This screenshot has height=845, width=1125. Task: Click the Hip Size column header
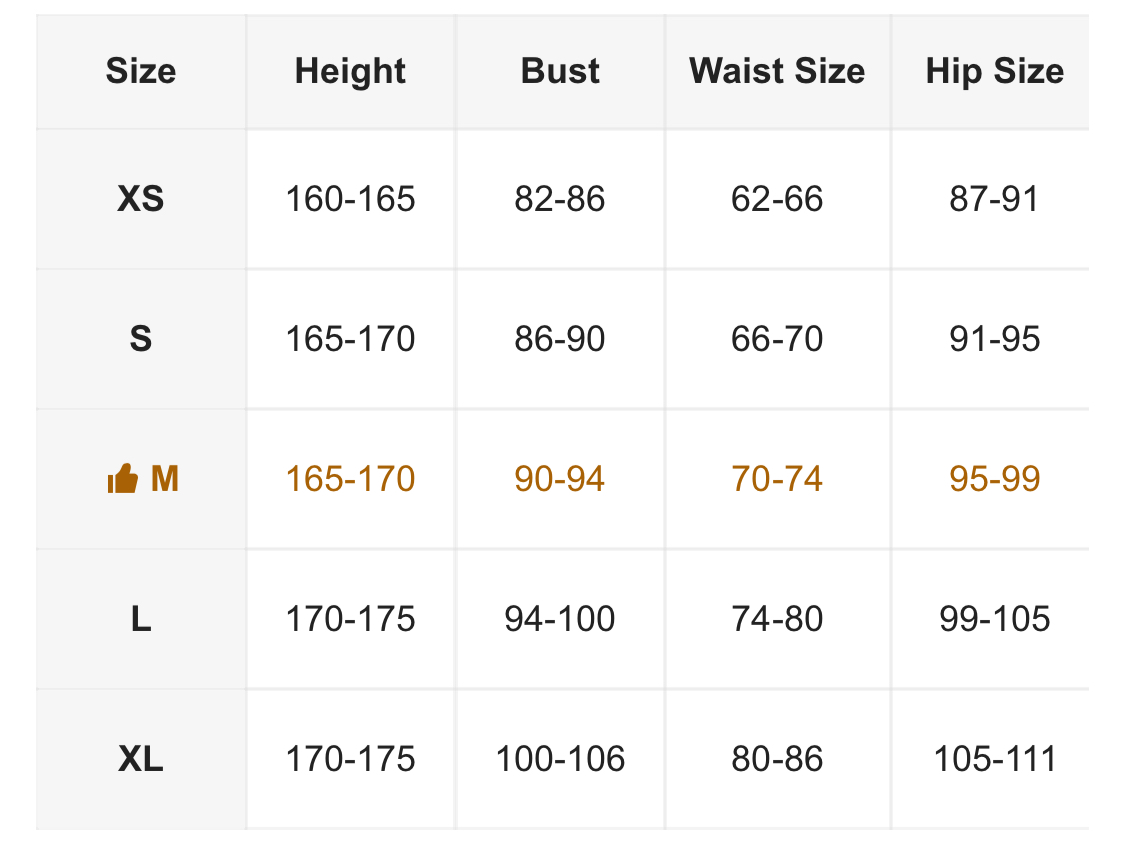click(994, 71)
